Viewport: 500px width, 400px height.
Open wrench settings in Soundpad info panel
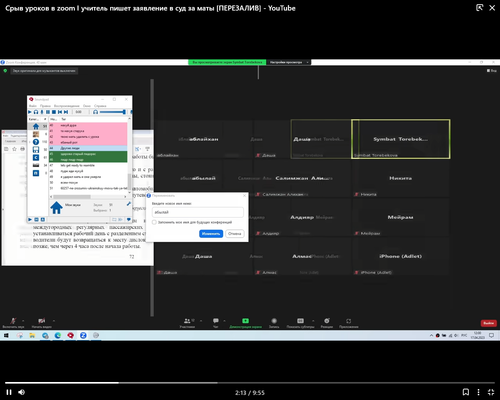pos(129,204)
